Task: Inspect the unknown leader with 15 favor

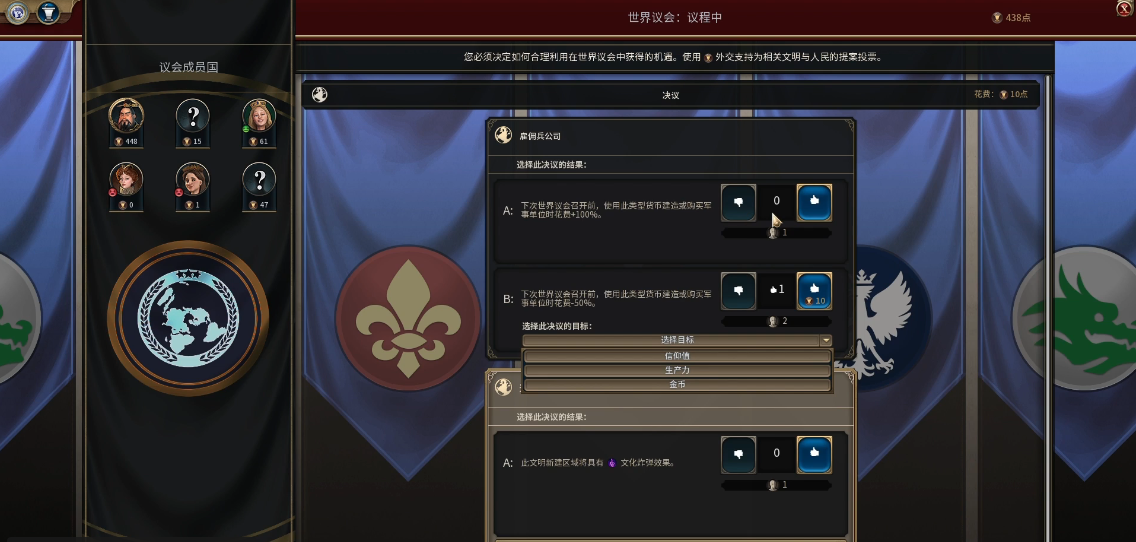Action: pos(193,115)
